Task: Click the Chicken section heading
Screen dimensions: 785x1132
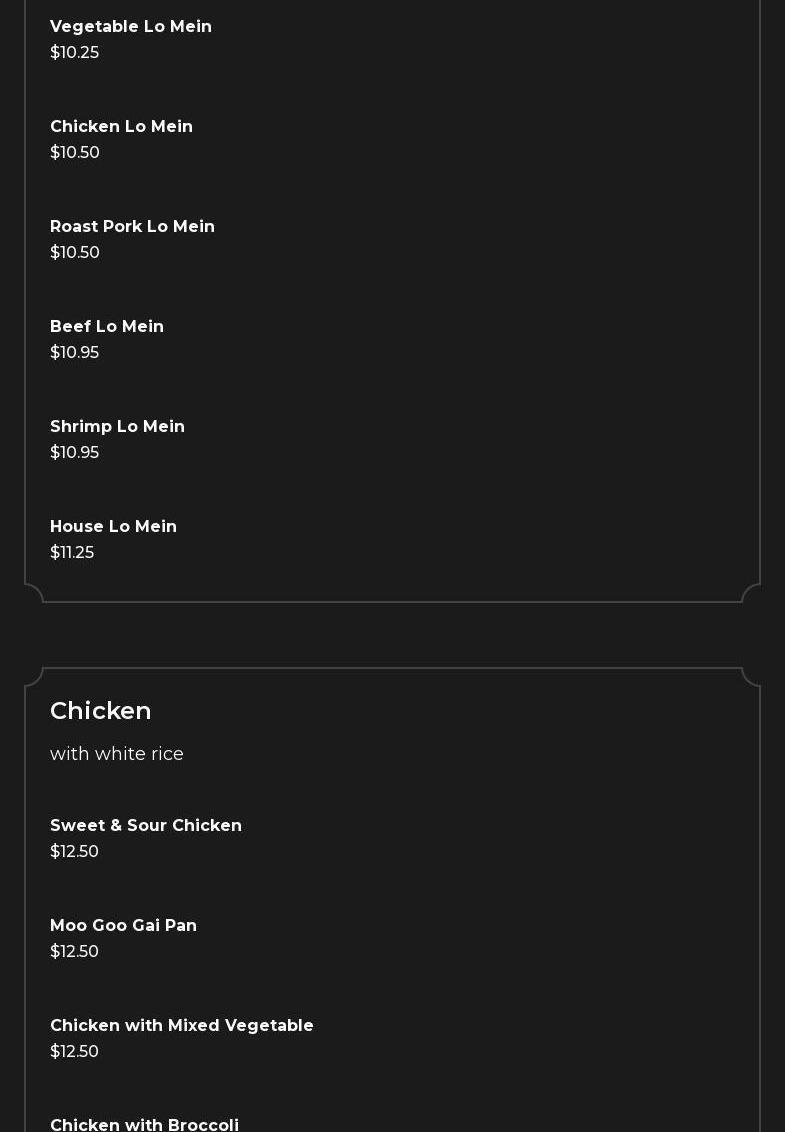Action: (101, 711)
